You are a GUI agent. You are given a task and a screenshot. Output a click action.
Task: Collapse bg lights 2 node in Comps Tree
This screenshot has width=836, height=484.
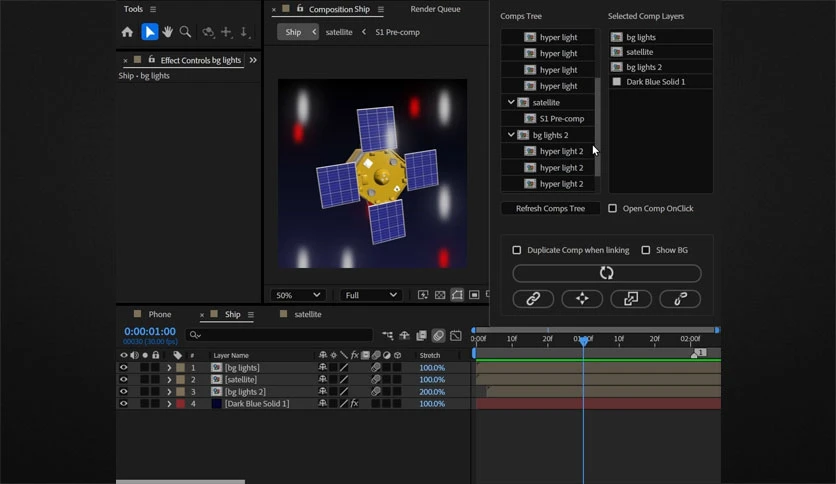tap(511, 135)
